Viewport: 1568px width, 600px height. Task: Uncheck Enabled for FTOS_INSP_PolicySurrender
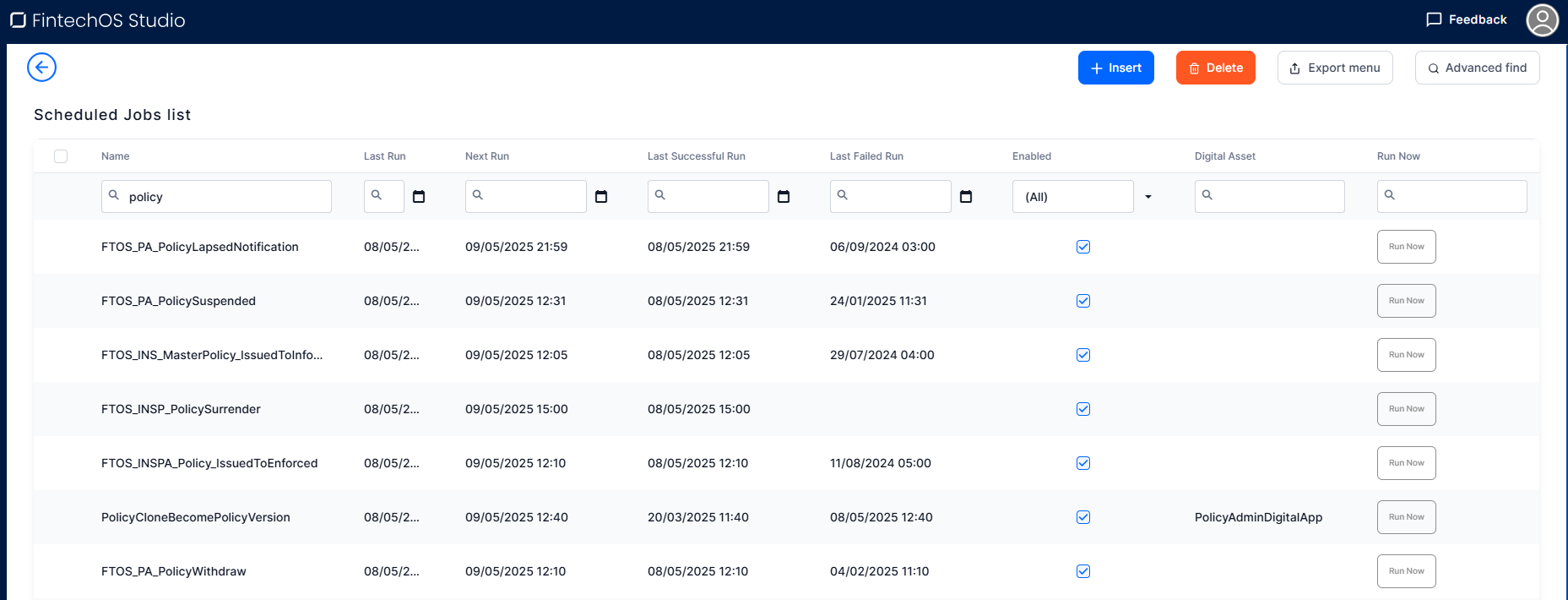point(1083,409)
